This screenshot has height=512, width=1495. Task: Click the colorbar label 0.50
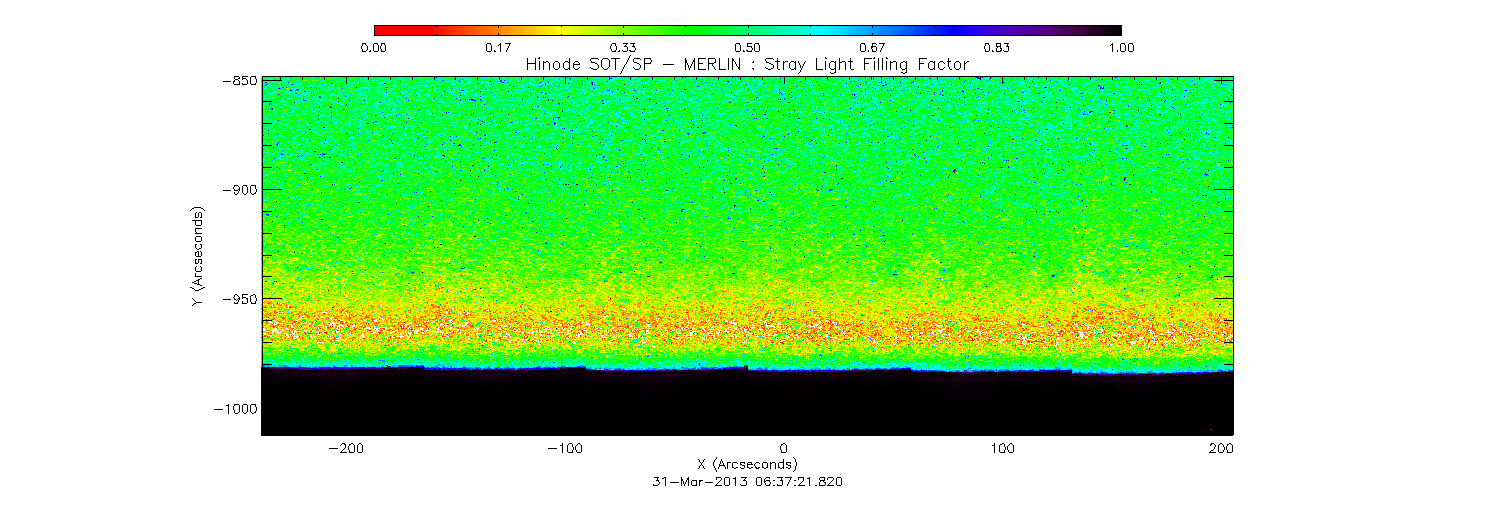747,47
